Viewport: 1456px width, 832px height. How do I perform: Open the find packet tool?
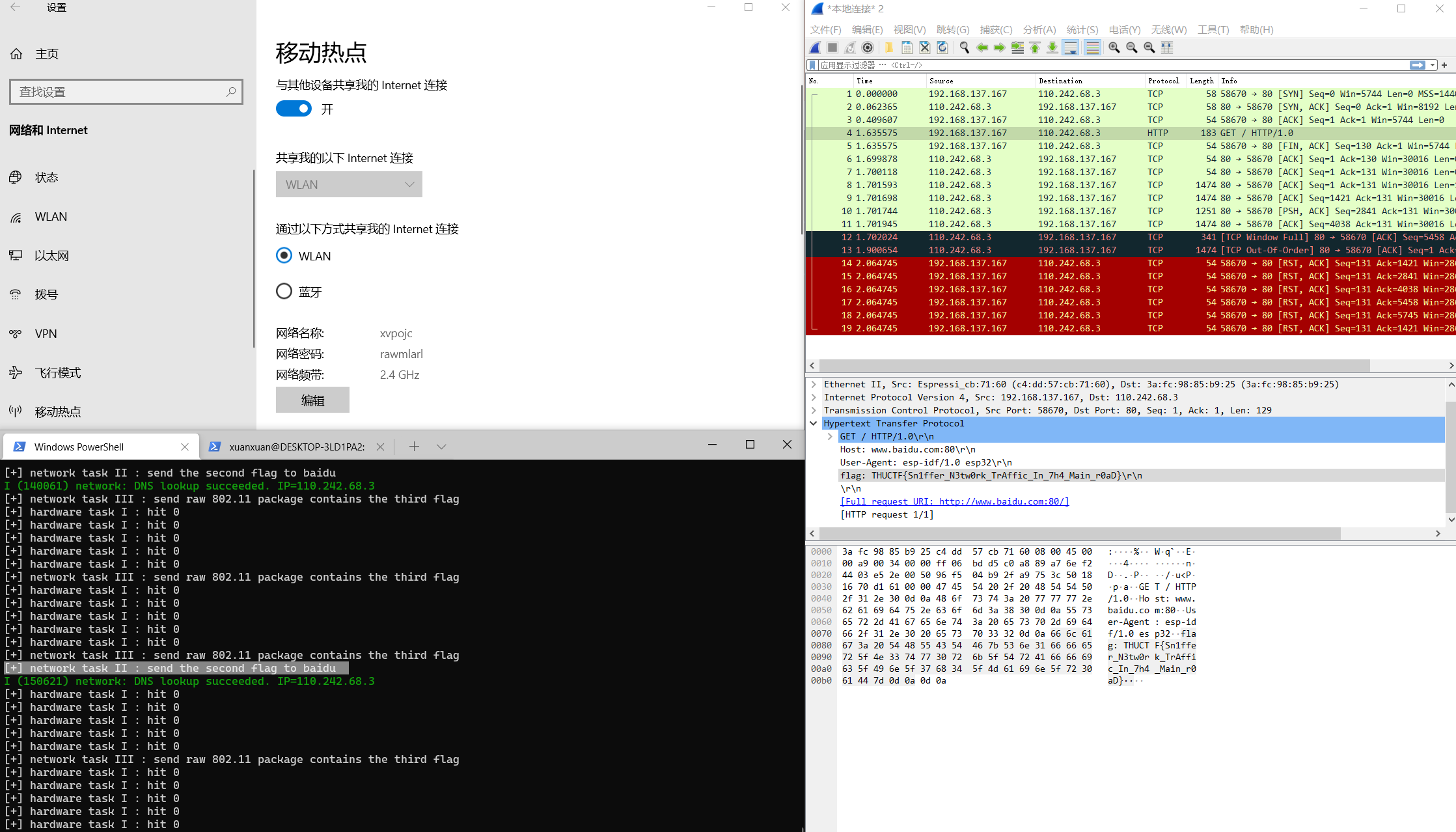pyautogui.click(x=964, y=47)
